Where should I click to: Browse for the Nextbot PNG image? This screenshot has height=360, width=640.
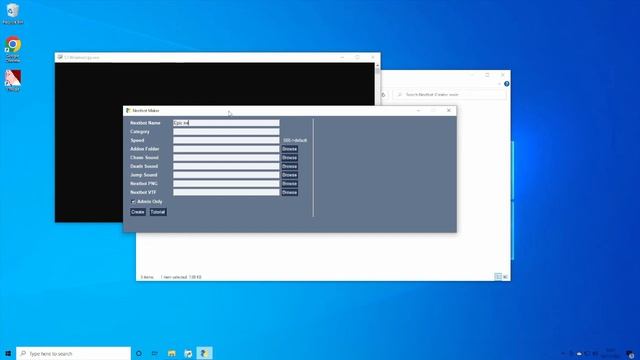289,184
